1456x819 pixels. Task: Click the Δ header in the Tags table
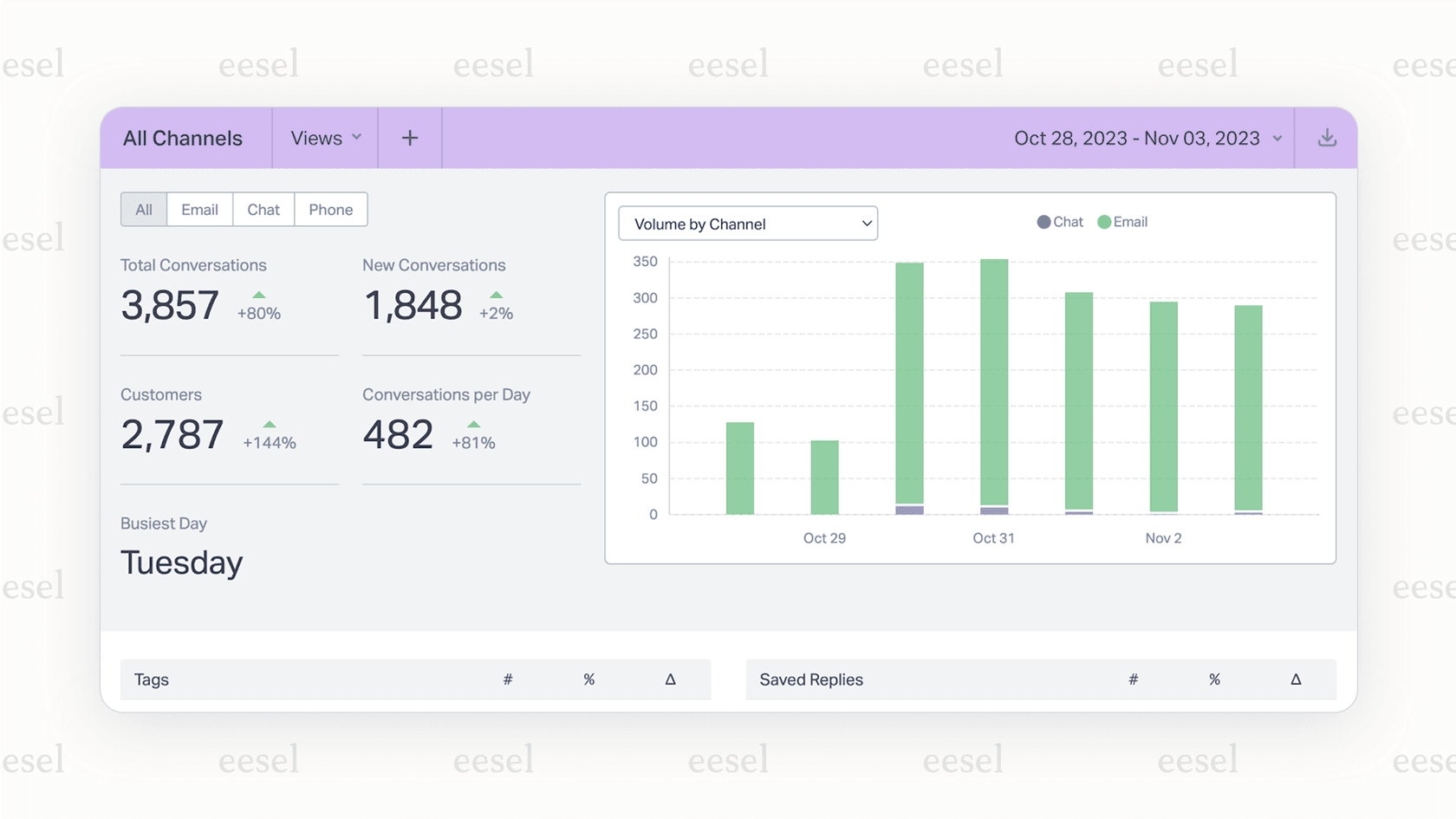(669, 679)
